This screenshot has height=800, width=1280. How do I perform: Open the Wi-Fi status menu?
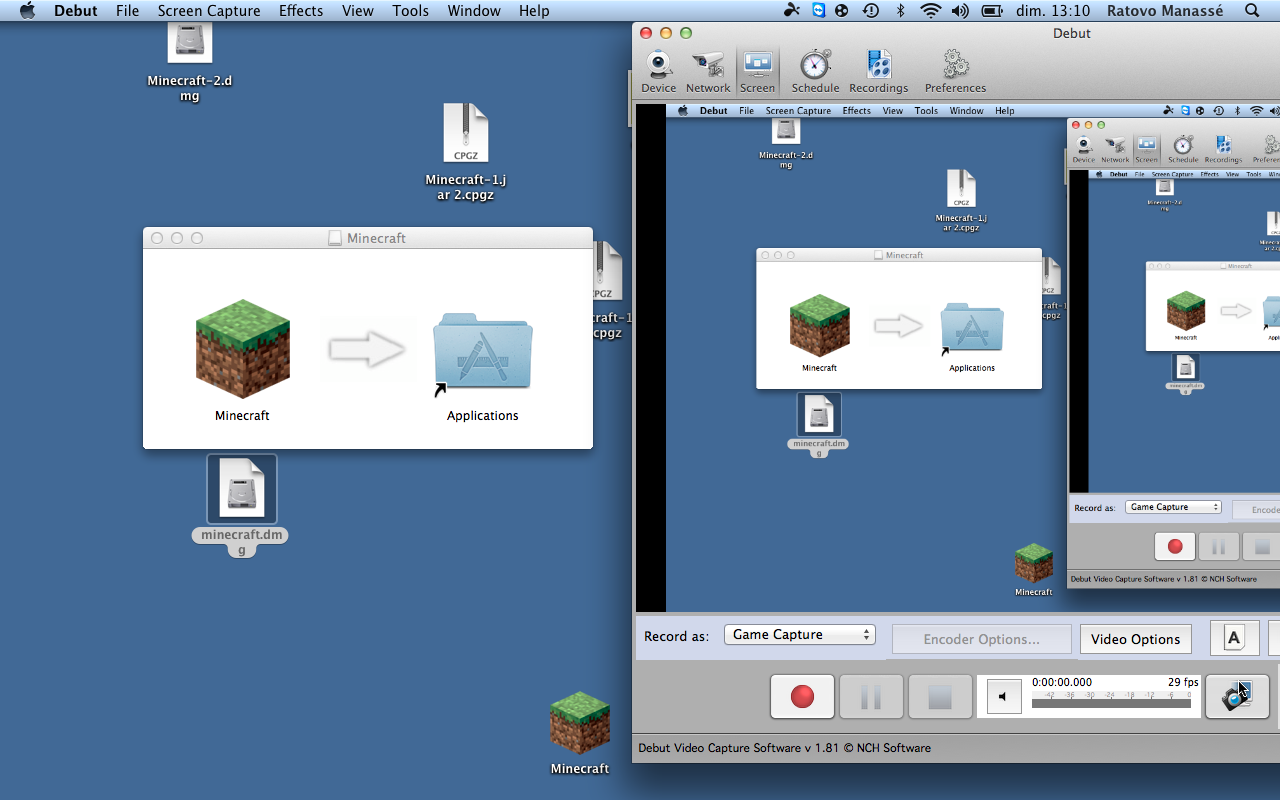931,11
